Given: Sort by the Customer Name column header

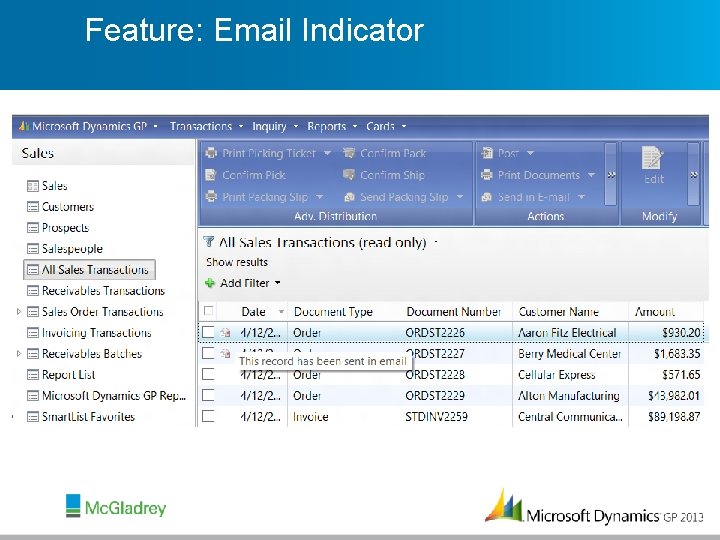Looking at the screenshot, I should coord(558,312).
